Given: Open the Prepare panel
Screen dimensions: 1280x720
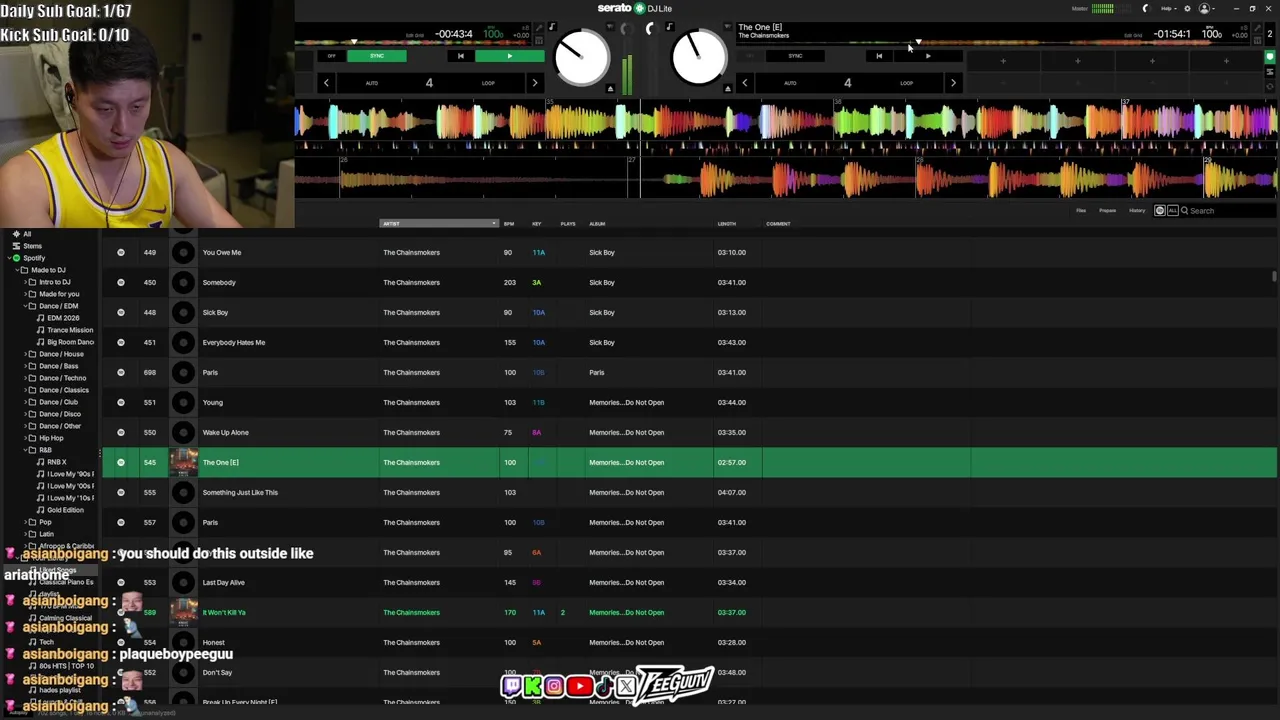Looking at the screenshot, I should (1108, 211).
